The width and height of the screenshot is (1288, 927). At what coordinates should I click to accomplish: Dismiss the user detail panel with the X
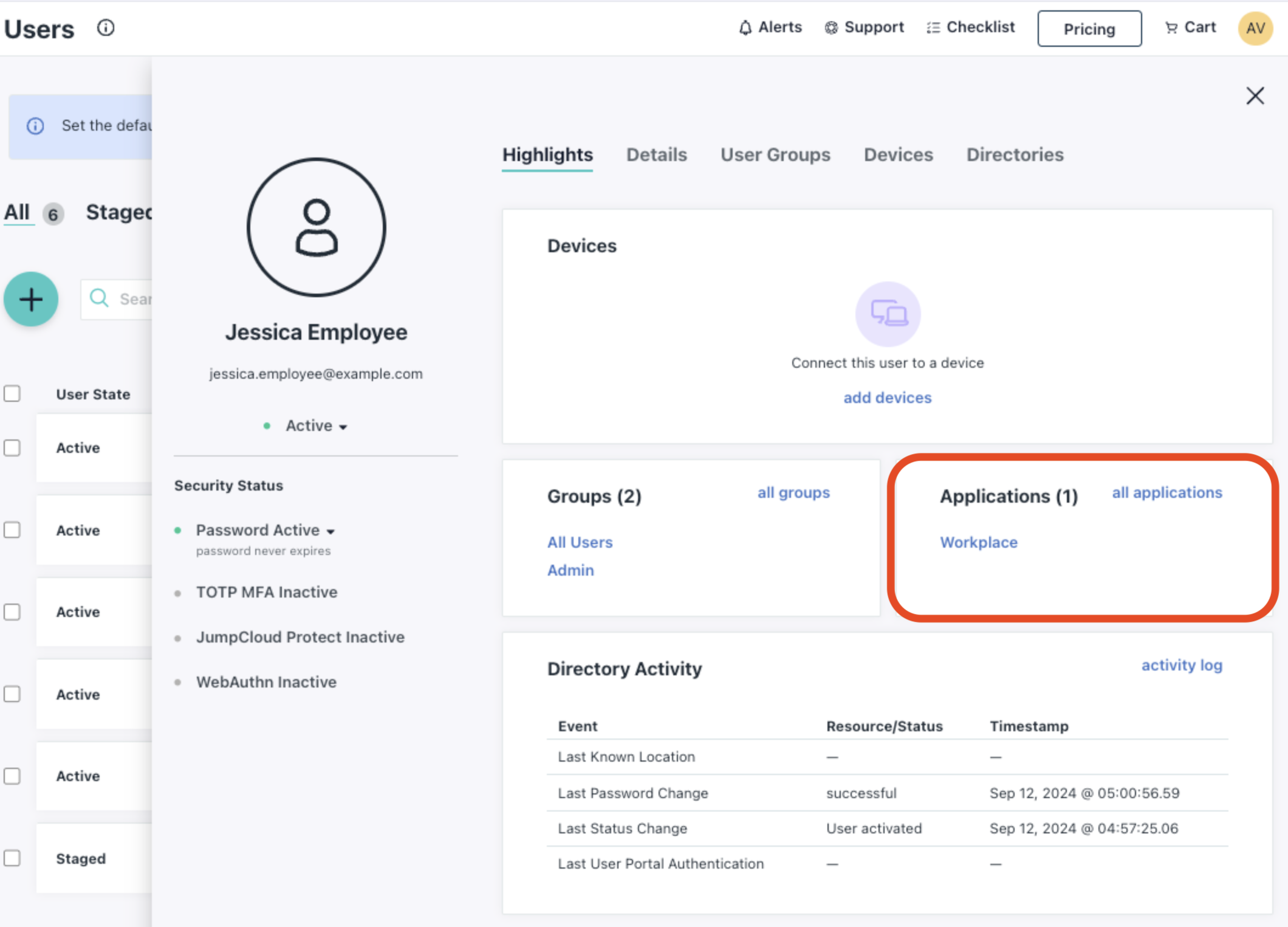coord(1255,95)
